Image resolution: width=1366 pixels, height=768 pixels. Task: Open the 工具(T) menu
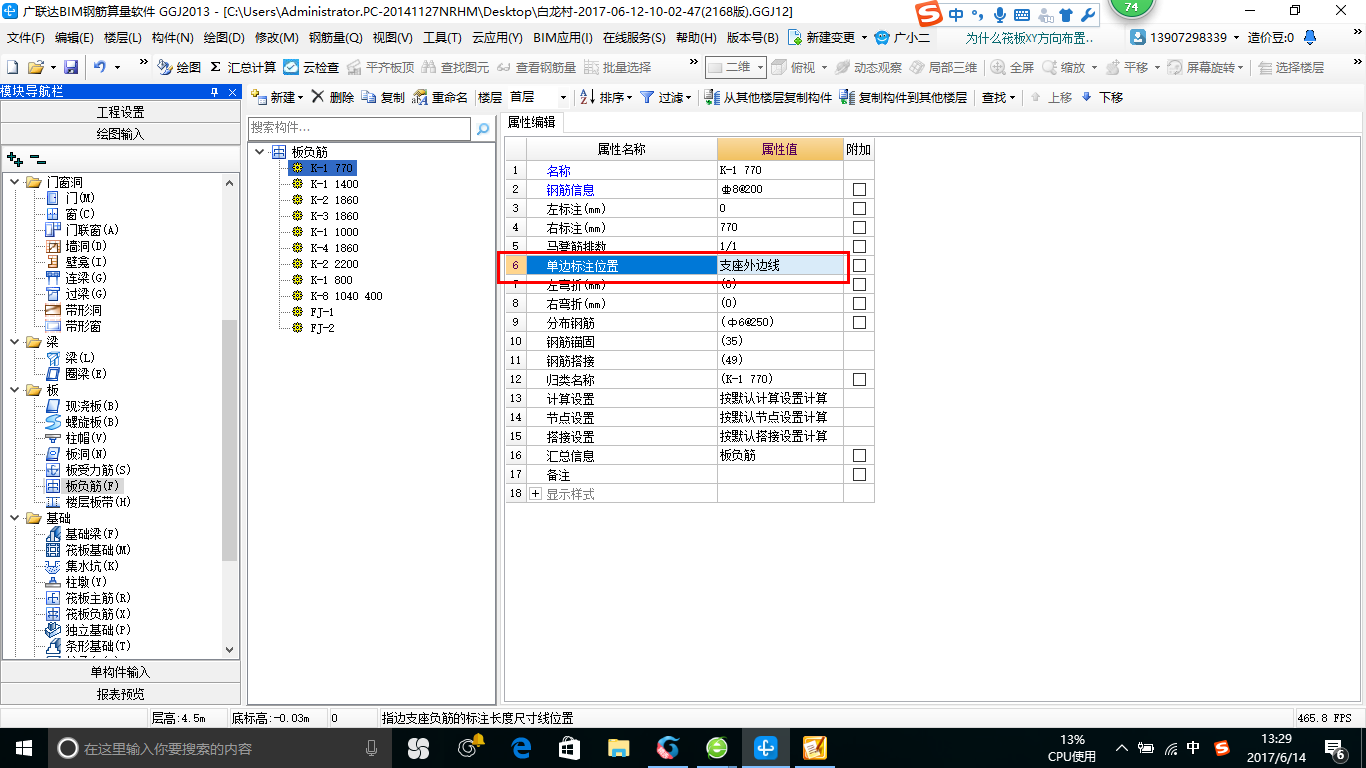point(442,37)
